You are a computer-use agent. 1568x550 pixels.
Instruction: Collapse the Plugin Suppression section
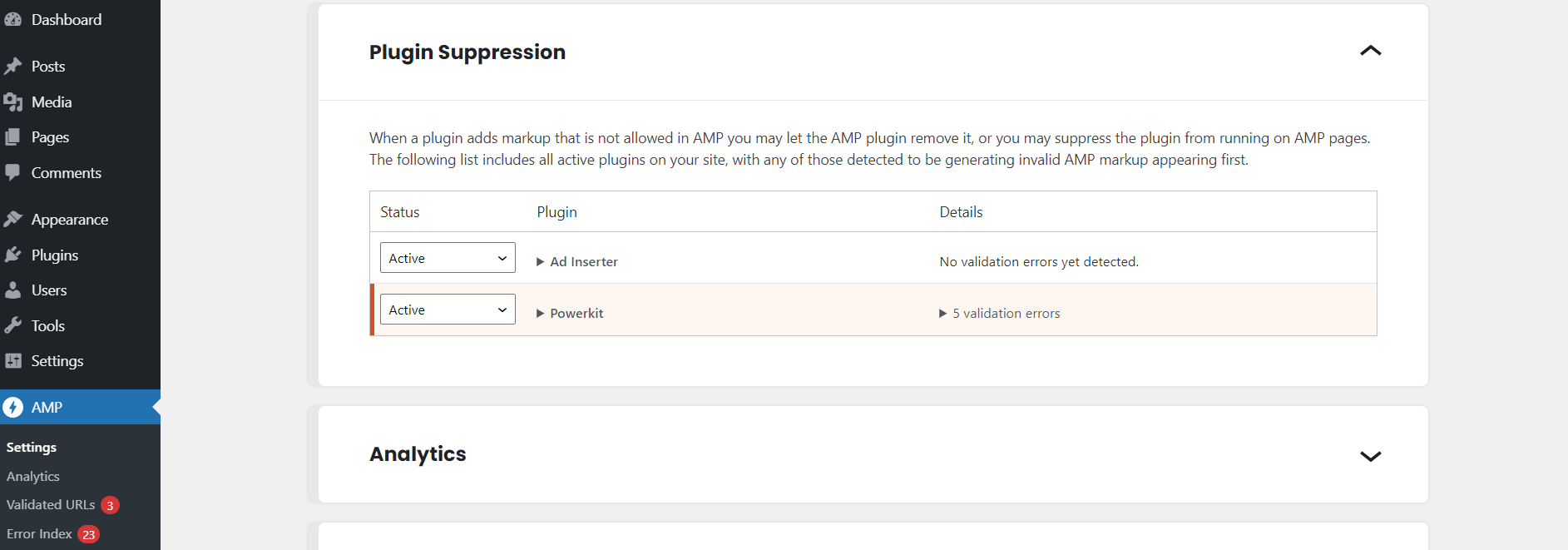click(x=1370, y=51)
